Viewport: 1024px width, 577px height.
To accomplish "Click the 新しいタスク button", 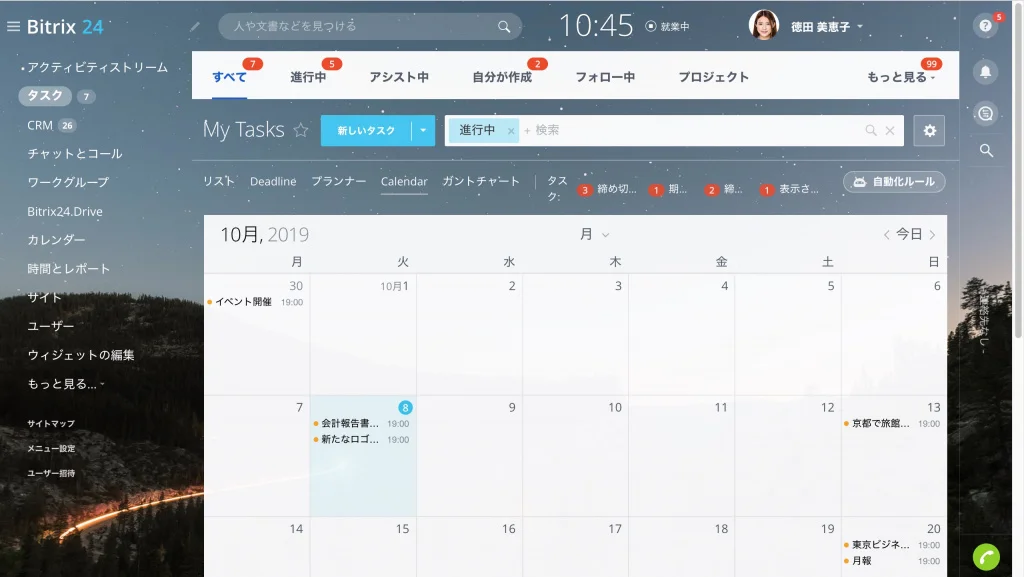I will [366, 131].
